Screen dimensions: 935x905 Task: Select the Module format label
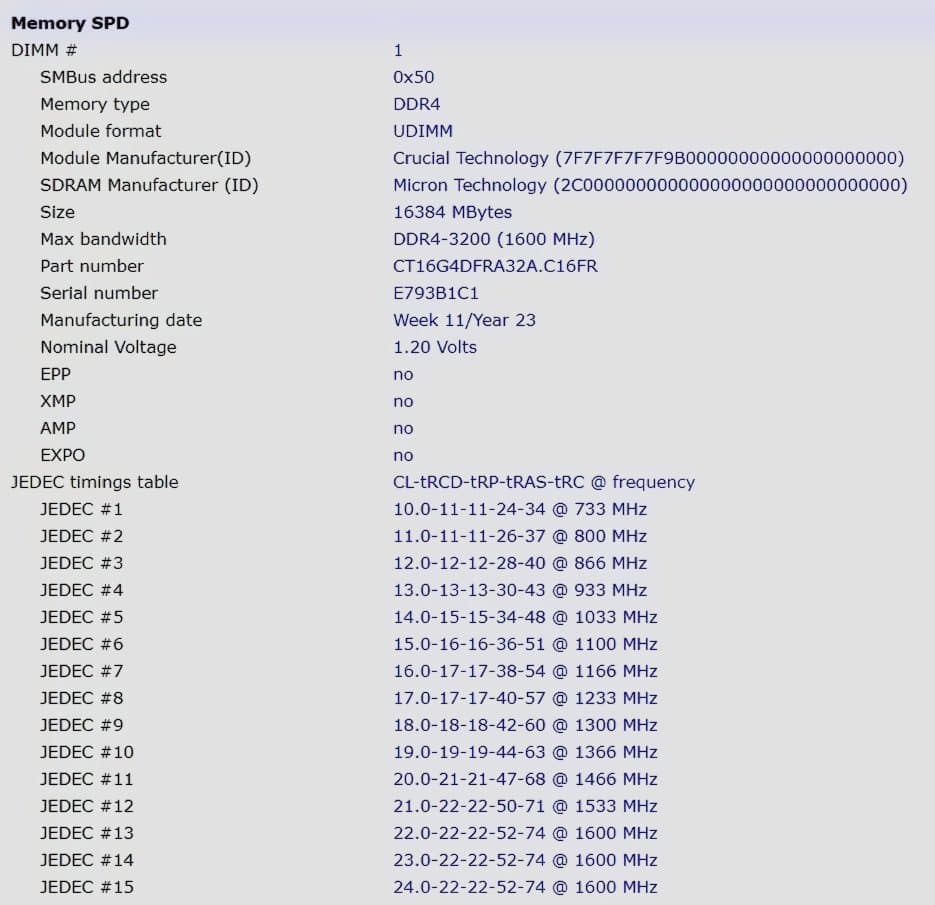coord(101,131)
